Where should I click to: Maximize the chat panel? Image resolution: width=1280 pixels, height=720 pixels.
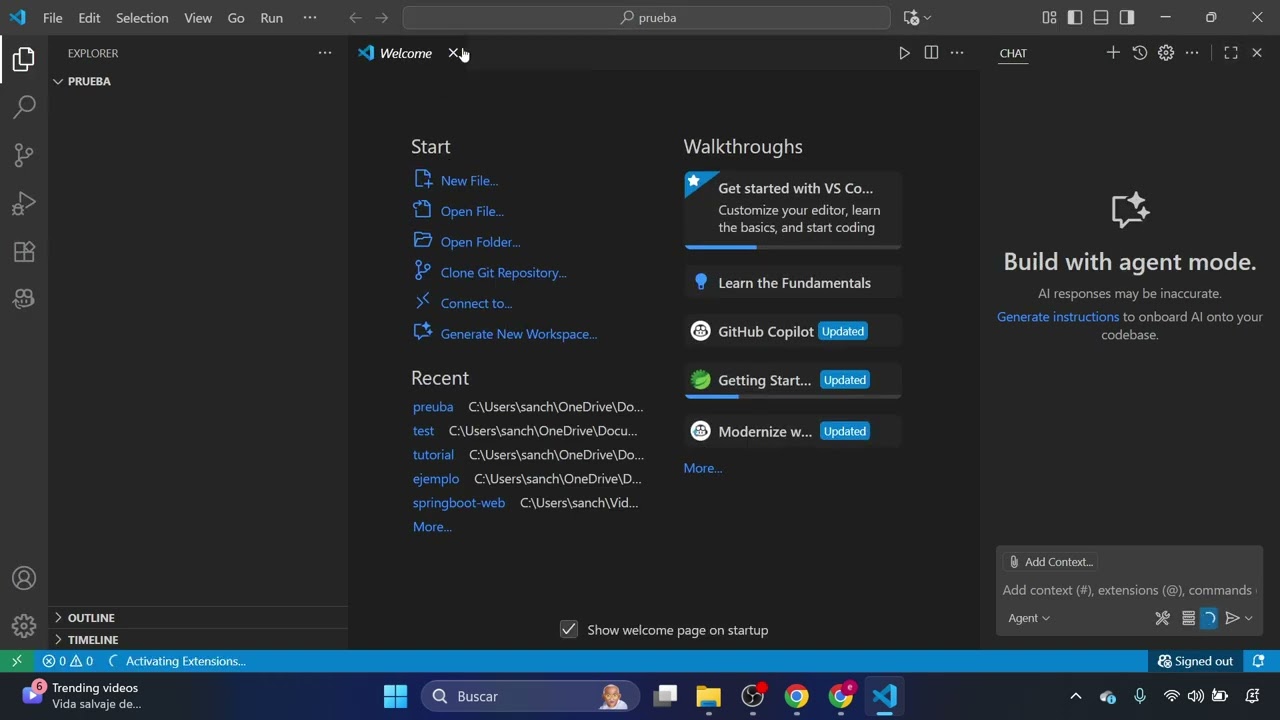click(x=1231, y=53)
